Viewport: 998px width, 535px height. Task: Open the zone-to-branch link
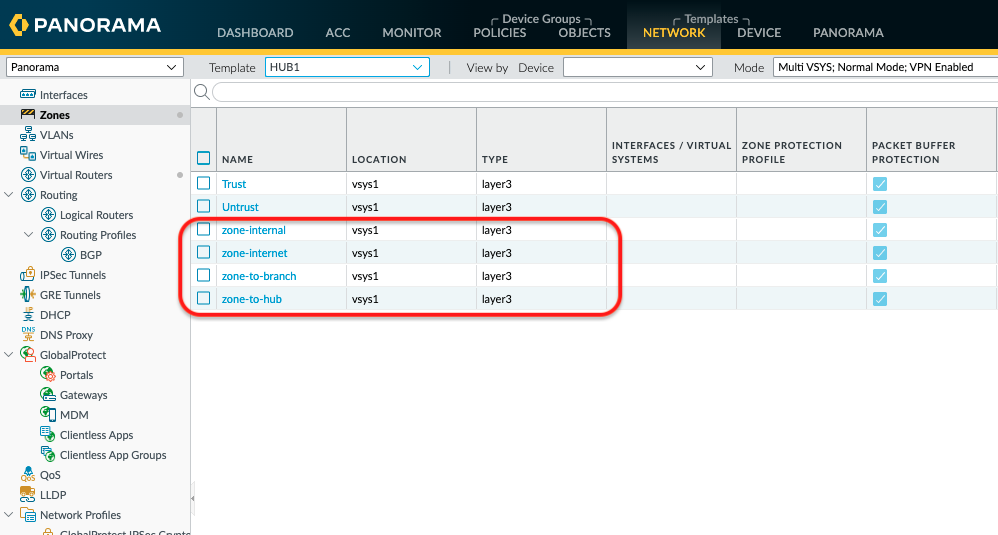click(x=259, y=275)
